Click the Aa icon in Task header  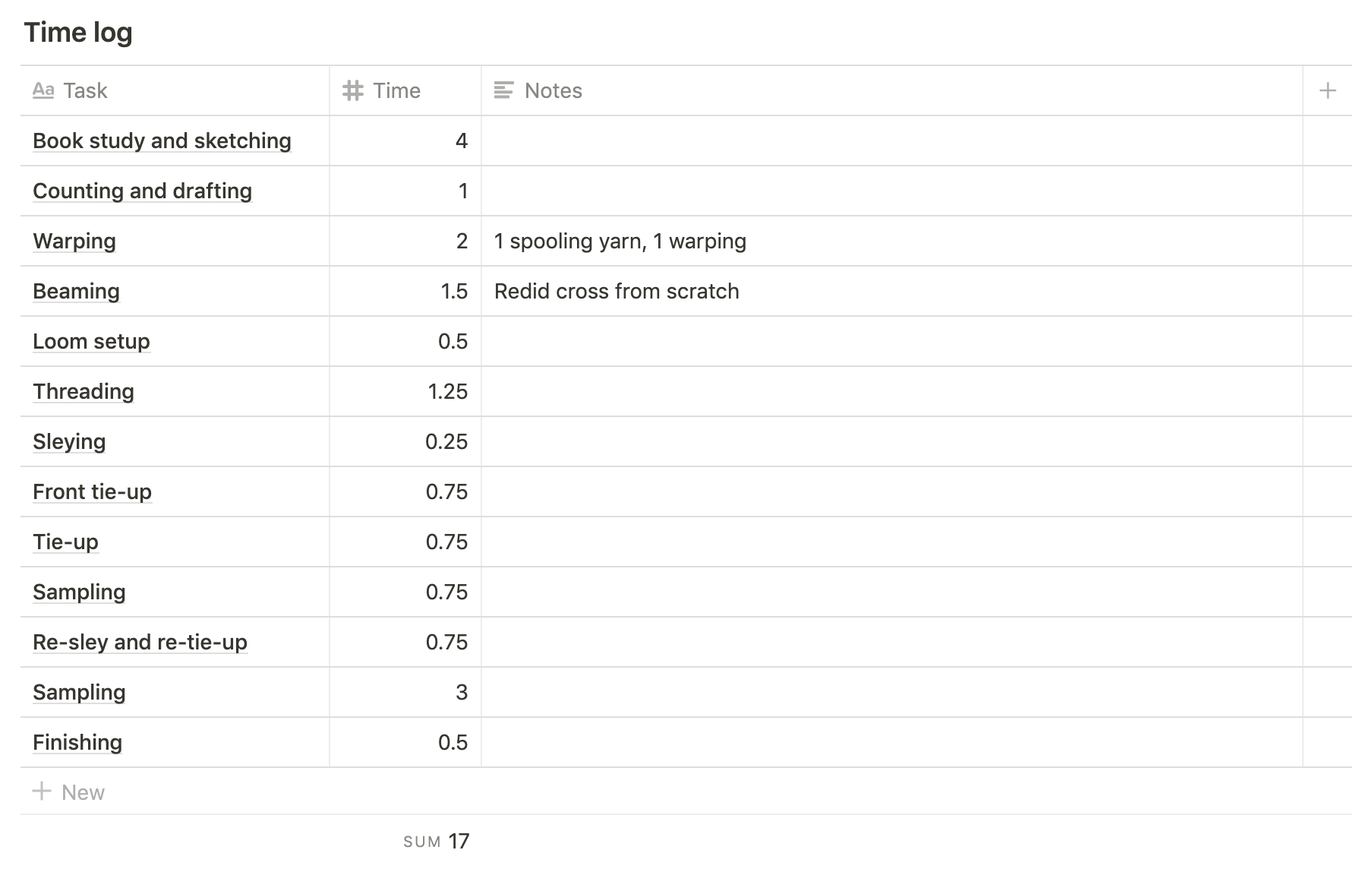pos(43,91)
